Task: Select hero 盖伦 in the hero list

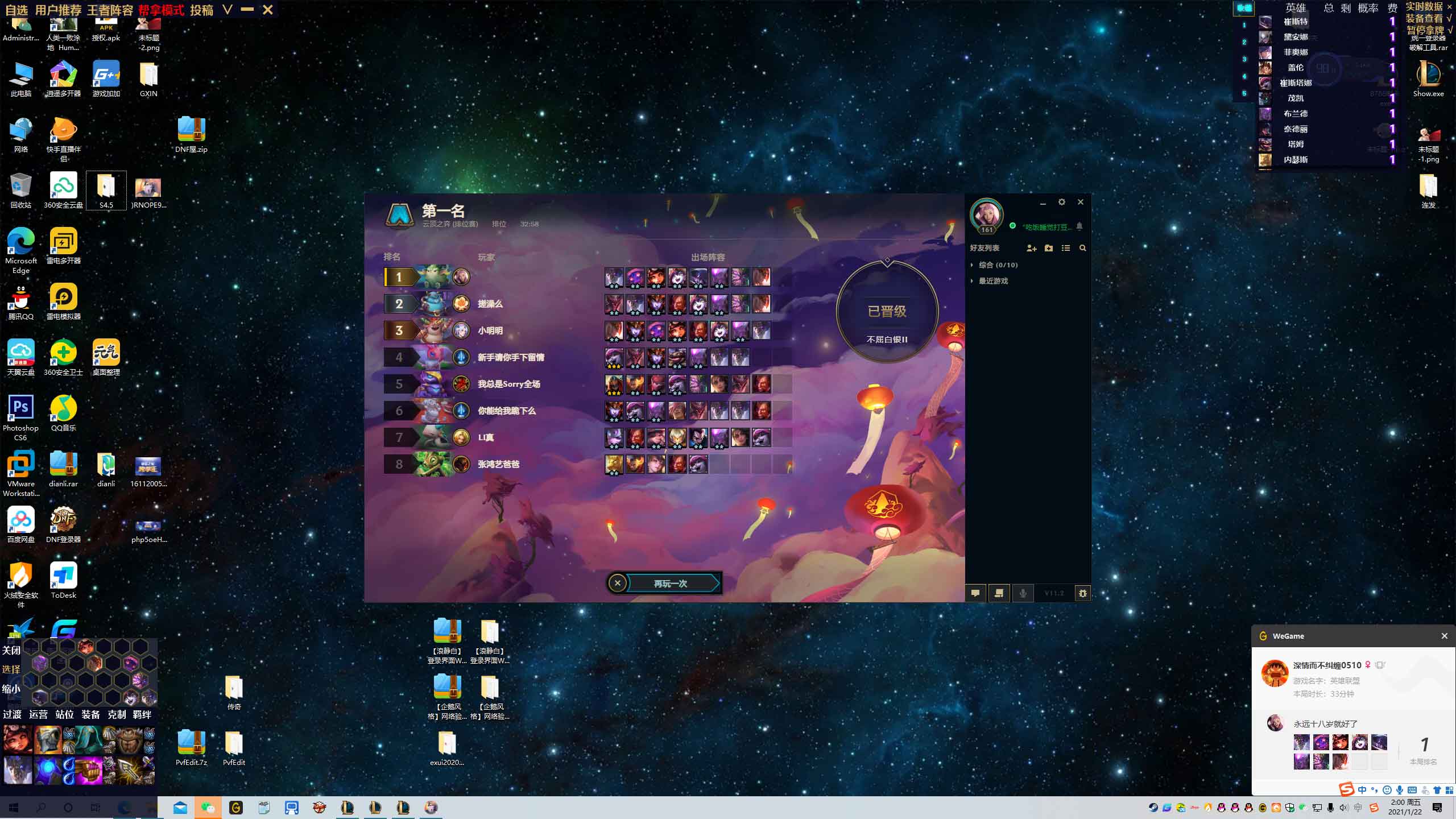Action: 1296,68
